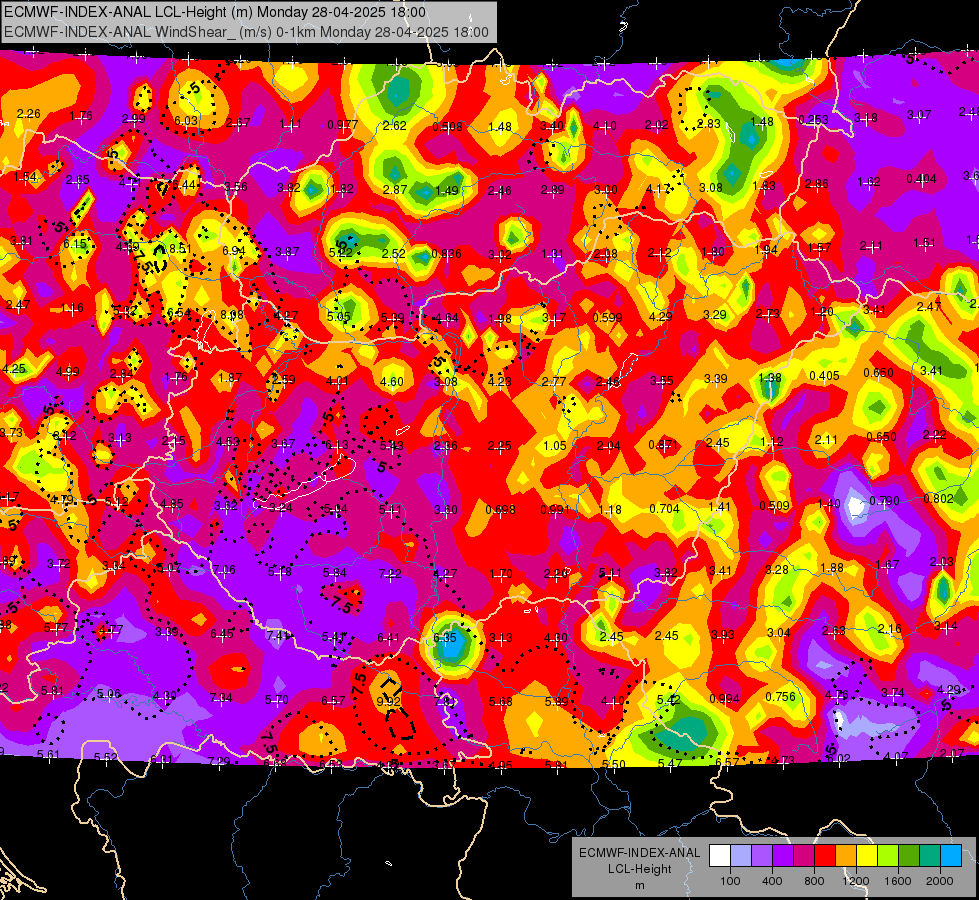Click the wind shear value 2.83
Image resolution: width=979 pixels, height=900 pixels.
pyautogui.click(x=709, y=124)
